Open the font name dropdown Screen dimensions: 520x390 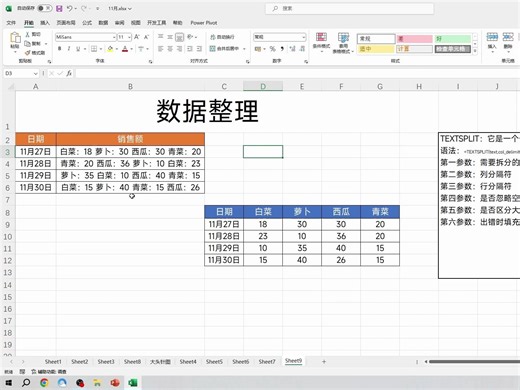coord(114,37)
